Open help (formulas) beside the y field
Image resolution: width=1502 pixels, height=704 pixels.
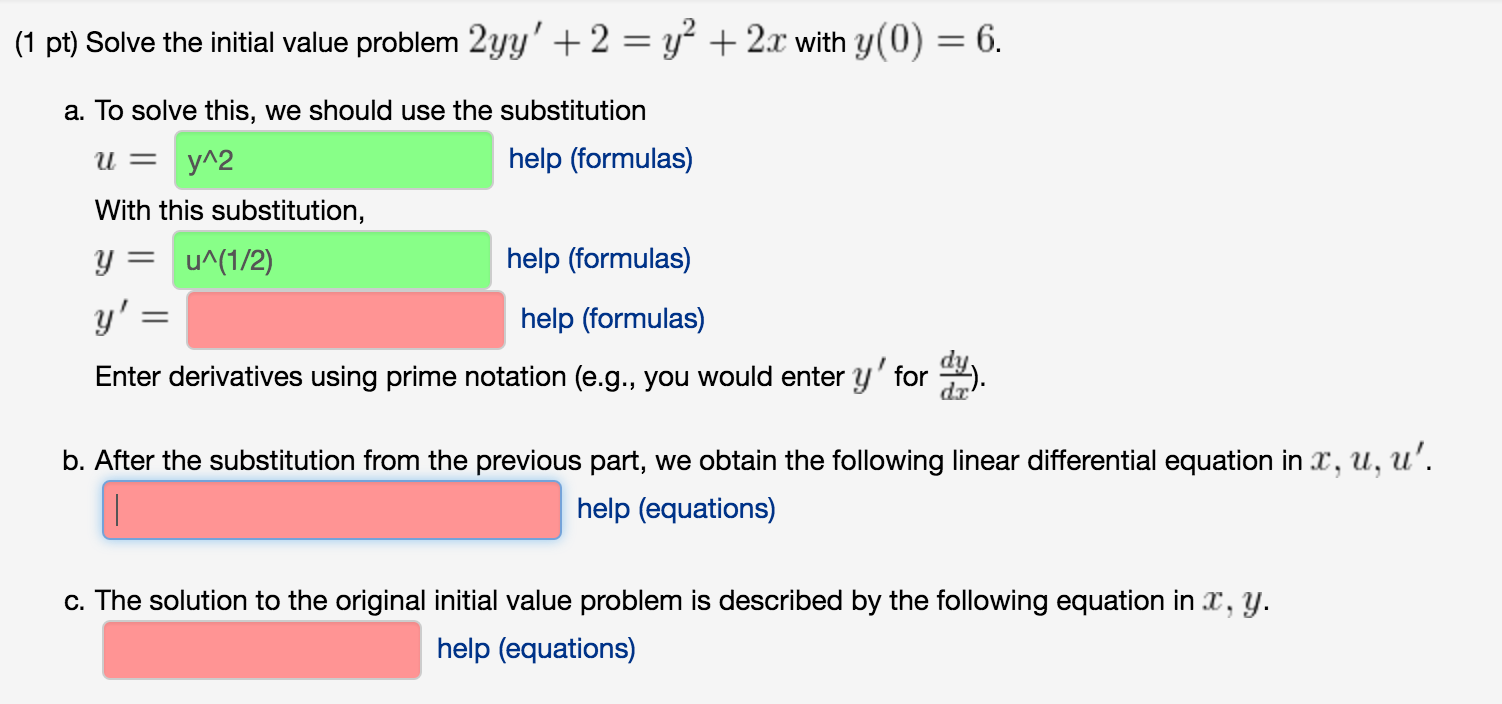[x=598, y=259]
